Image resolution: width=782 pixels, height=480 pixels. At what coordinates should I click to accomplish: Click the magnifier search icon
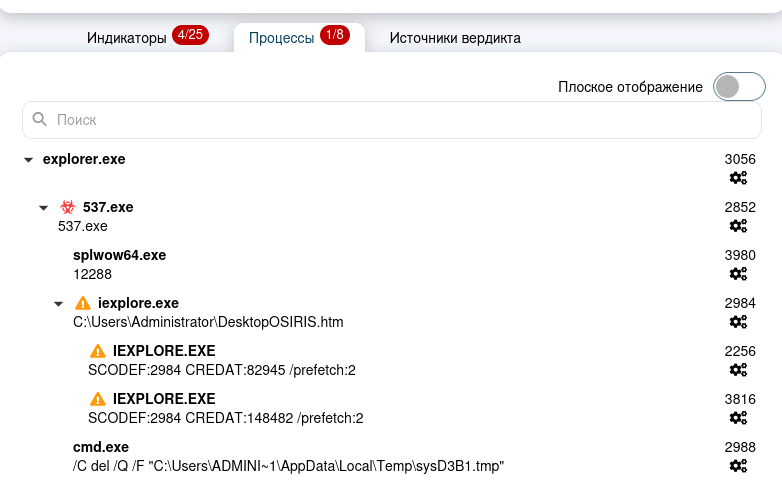(40, 120)
